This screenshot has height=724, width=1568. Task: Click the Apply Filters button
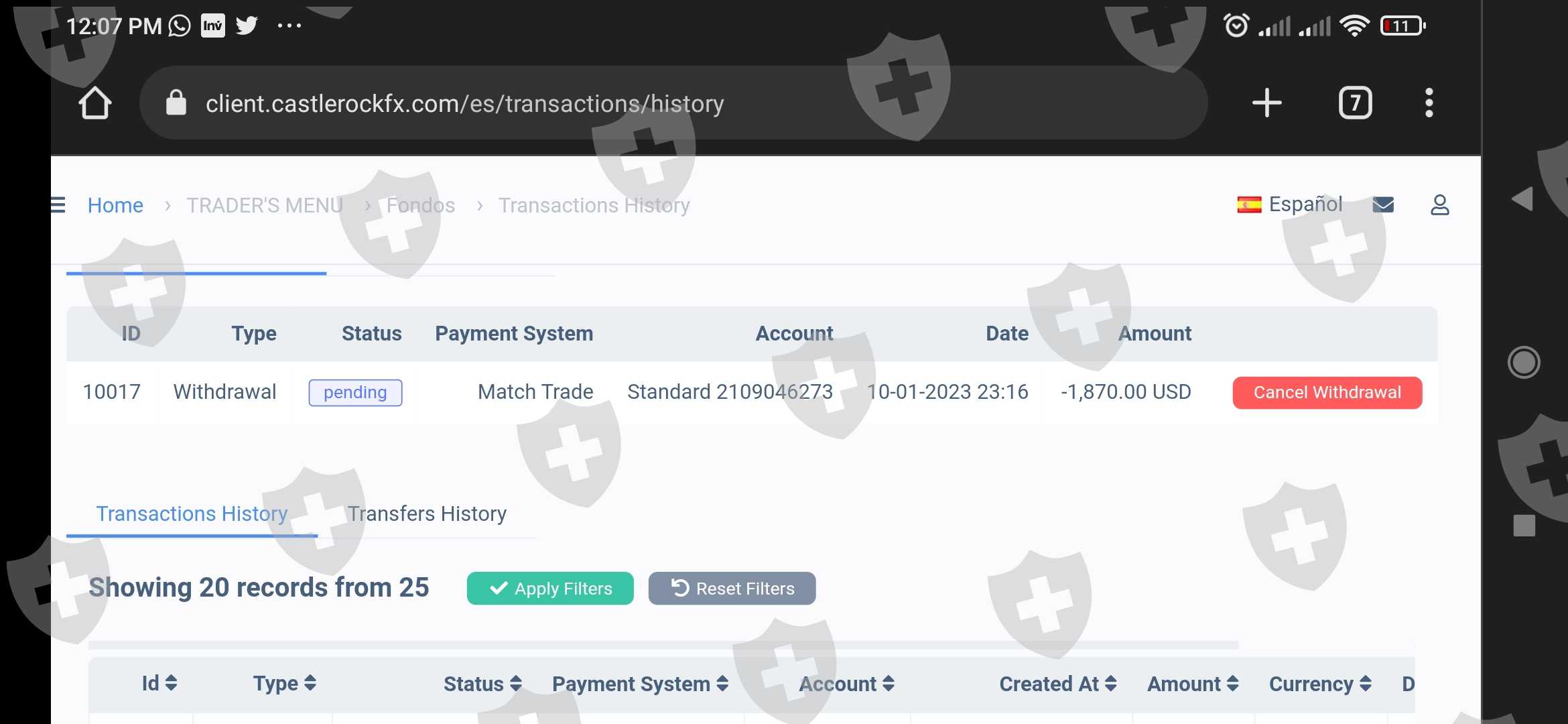[550, 589]
